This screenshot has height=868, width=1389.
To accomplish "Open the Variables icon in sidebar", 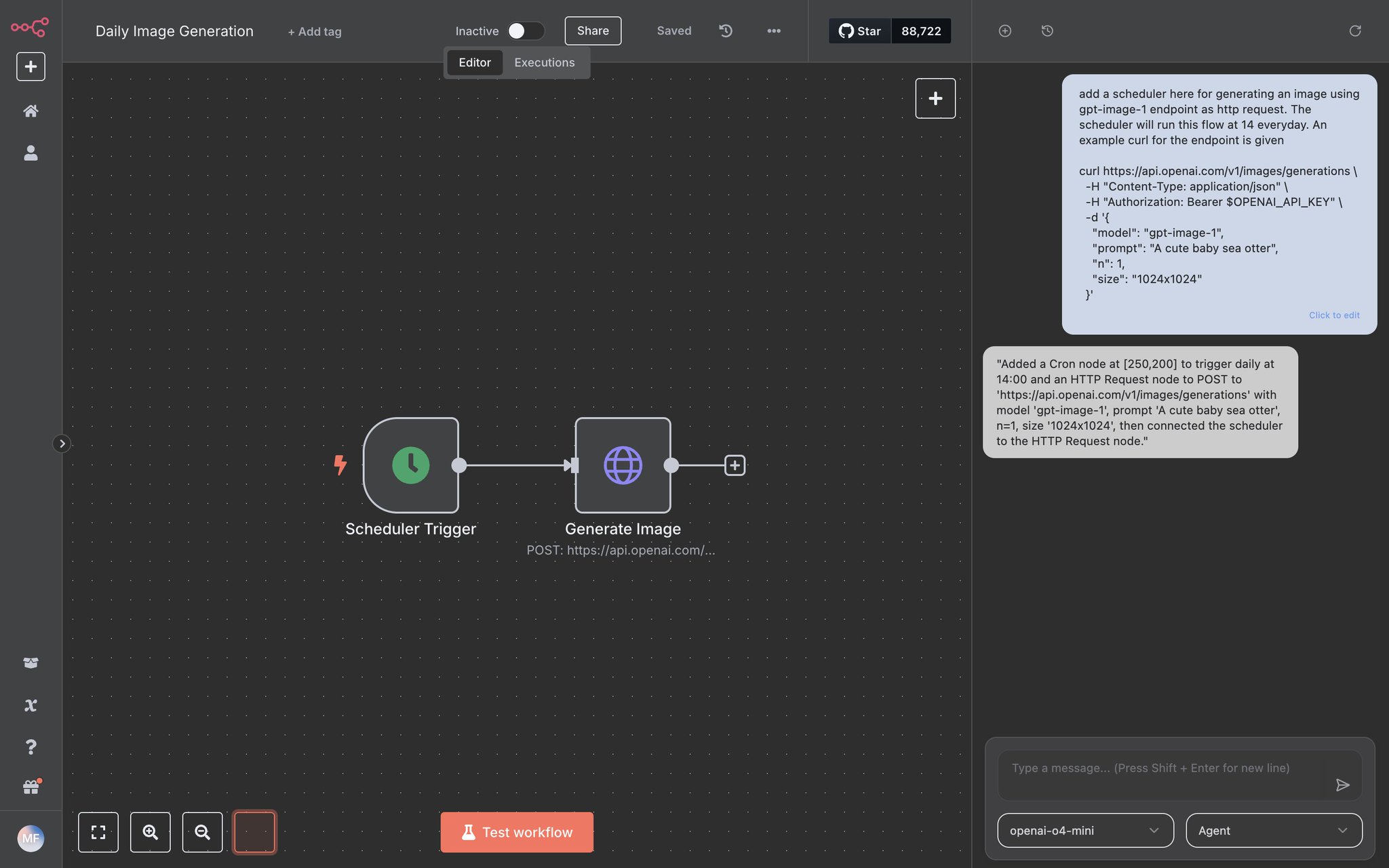I will click(x=31, y=705).
